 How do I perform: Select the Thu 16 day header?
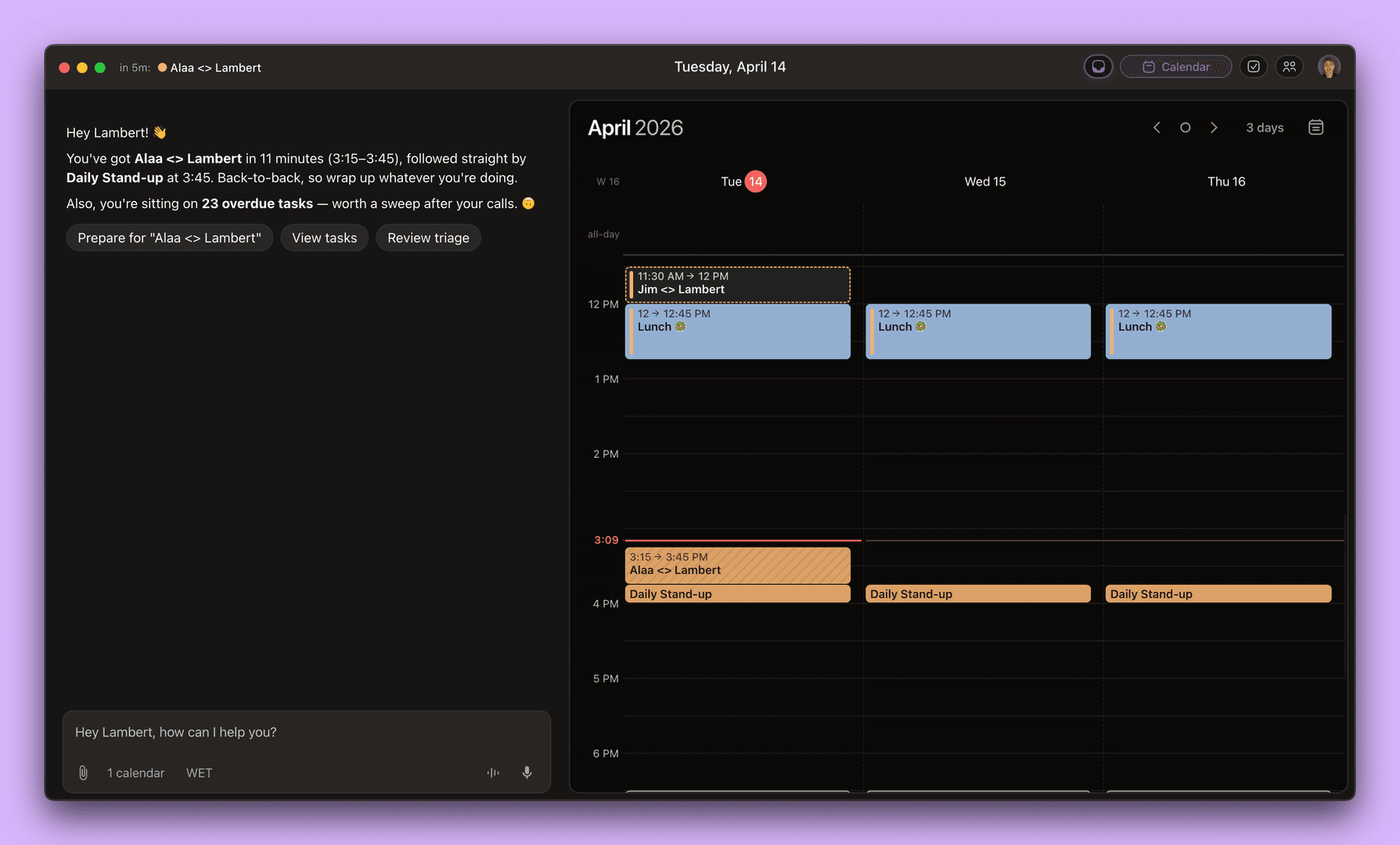click(x=1225, y=182)
